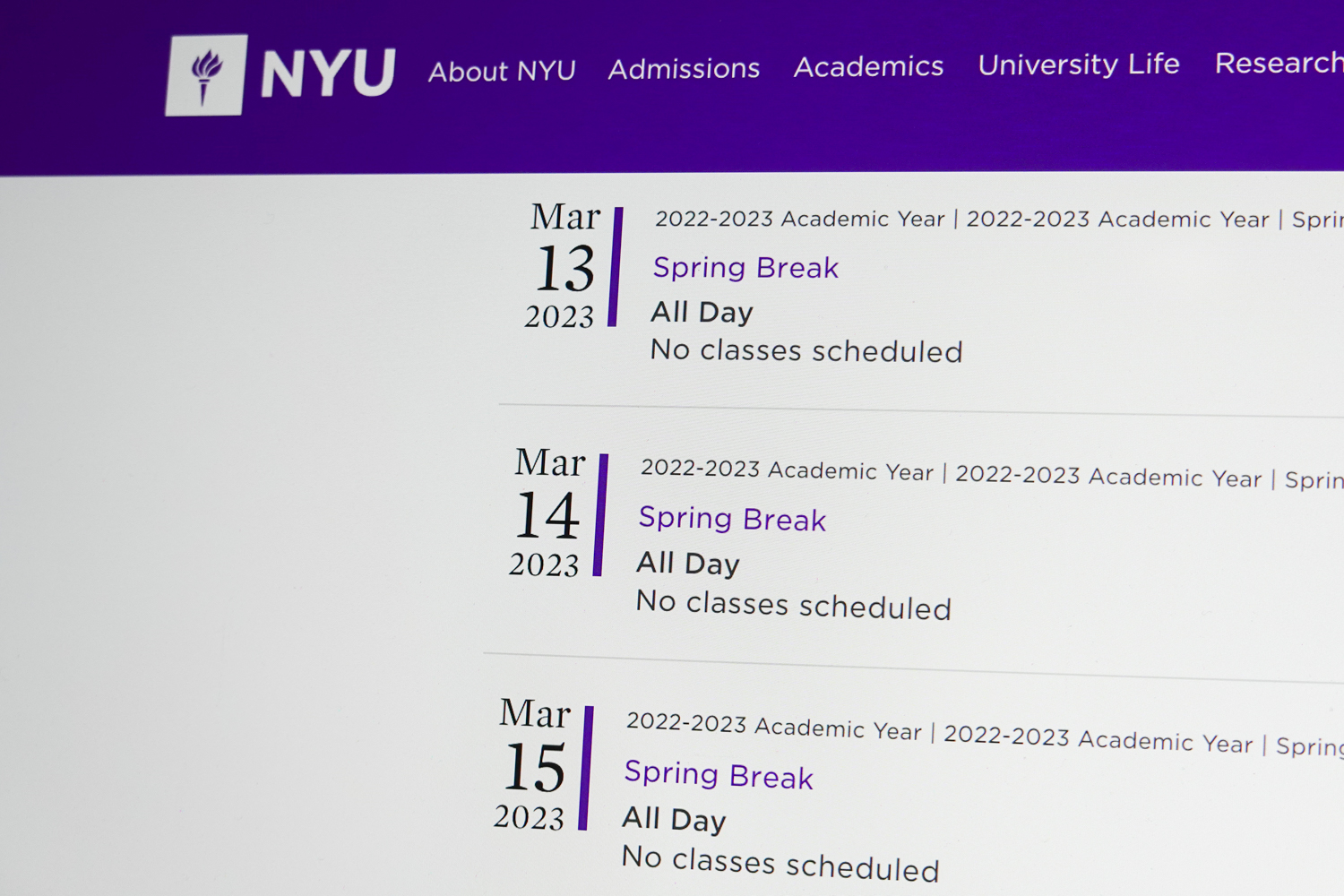Select first 2022-2023 Academic Year tag on Mar 15
This screenshot has height=896, width=1344.
coord(774,726)
